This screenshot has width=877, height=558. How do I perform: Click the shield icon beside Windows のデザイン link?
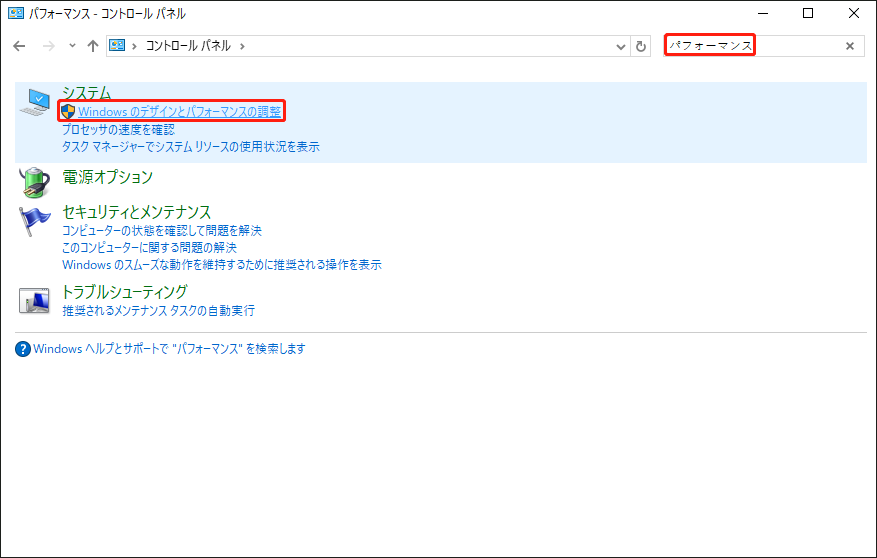point(68,111)
